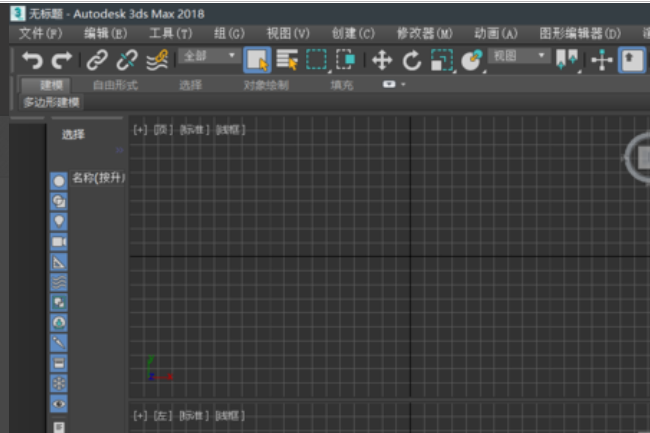Choose the Select and Rotate tool
Viewport: 650px width, 433px height.
pos(411,61)
